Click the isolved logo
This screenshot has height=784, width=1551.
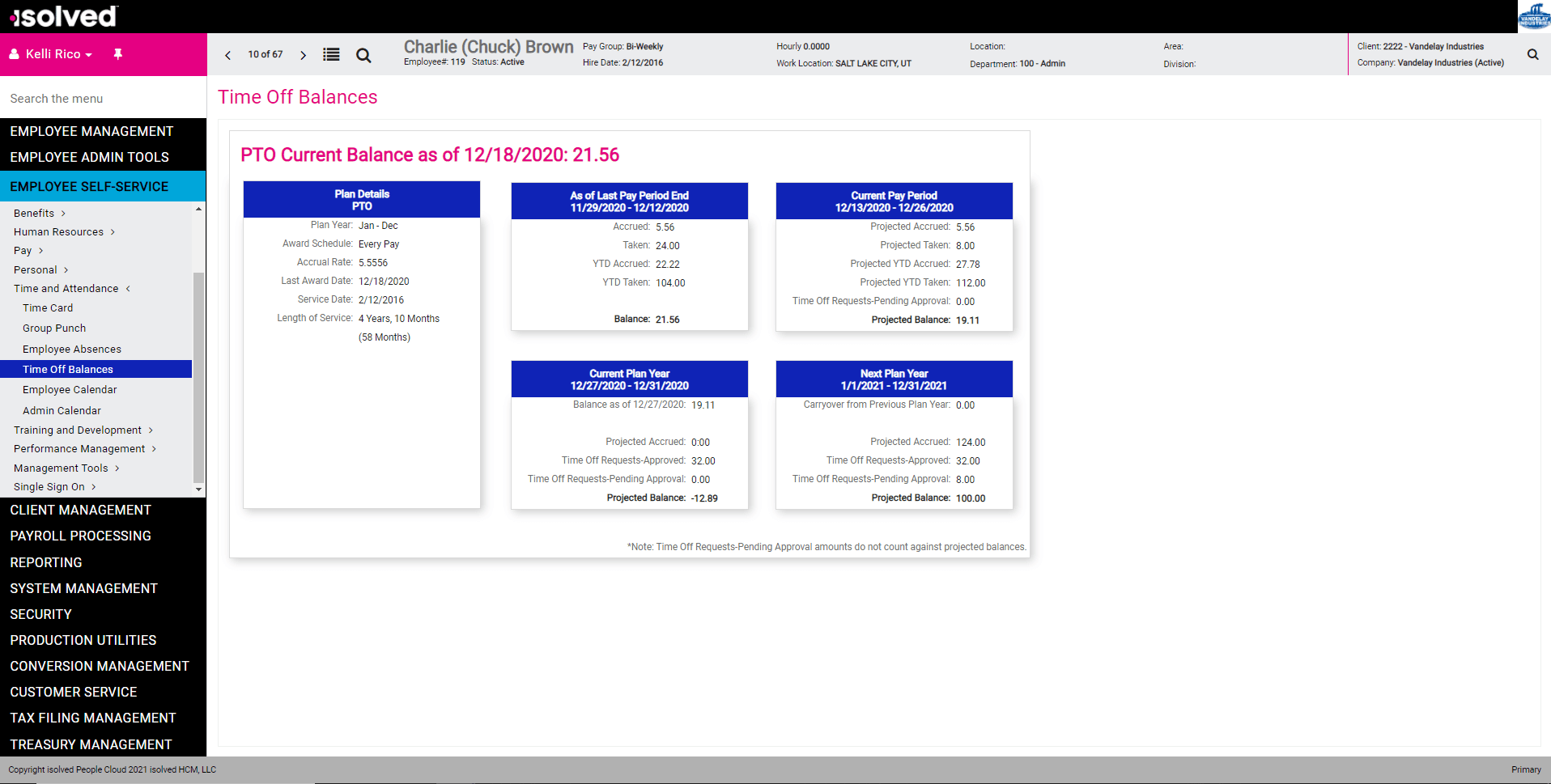pos(61,15)
